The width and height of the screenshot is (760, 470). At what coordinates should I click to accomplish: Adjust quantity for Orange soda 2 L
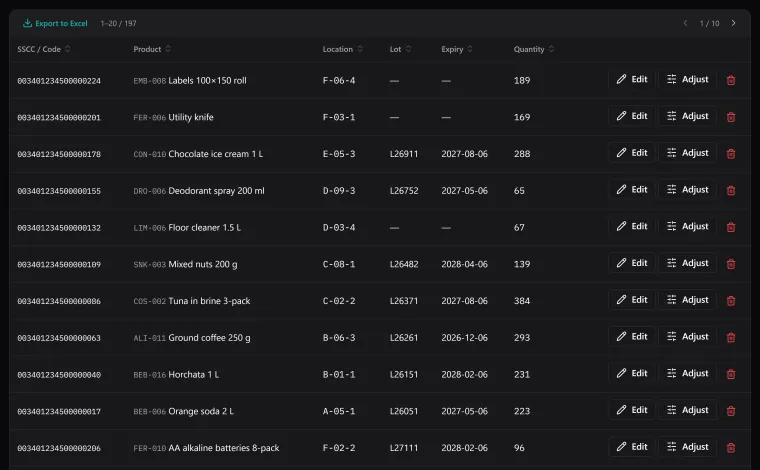[687, 410]
